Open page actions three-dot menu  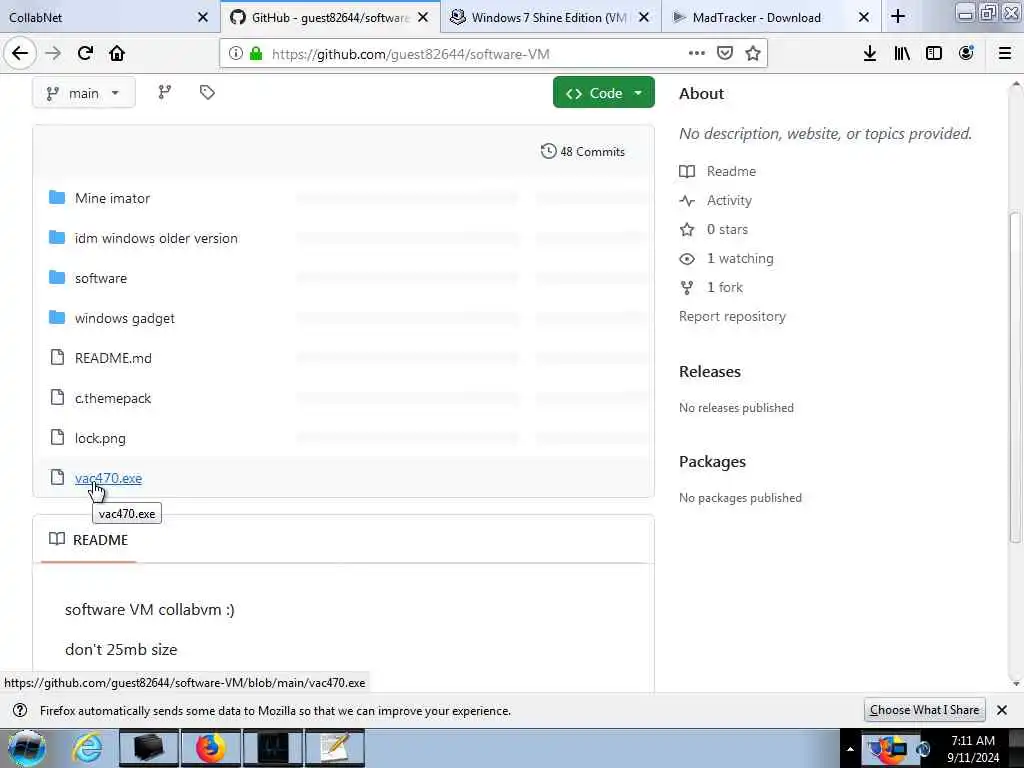coord(696,54)
